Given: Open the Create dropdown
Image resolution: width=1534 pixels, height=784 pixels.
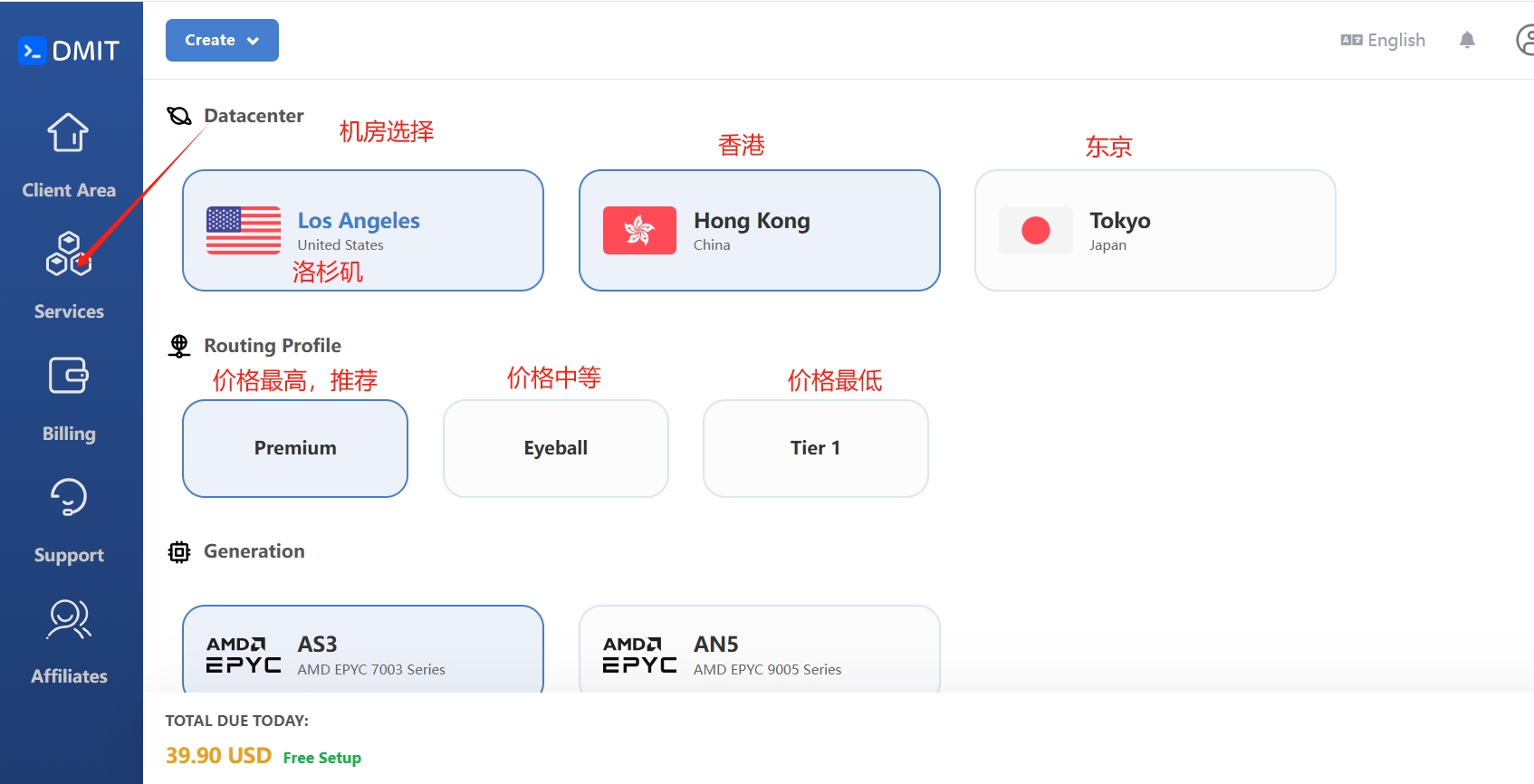Looking at the screenshot, I should tap(222, 40).
